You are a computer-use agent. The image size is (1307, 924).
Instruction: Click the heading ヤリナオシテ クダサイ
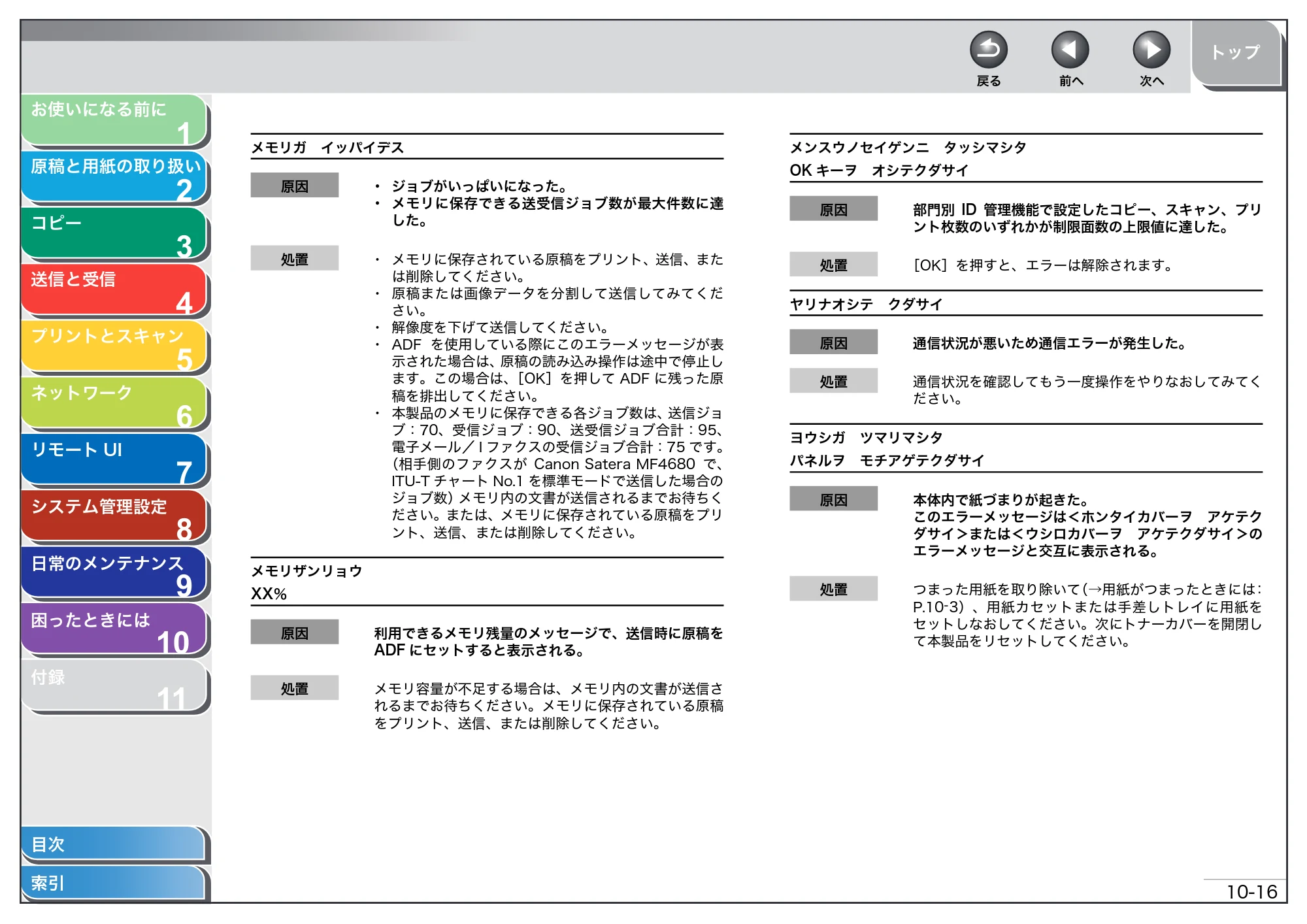point(866,304)
